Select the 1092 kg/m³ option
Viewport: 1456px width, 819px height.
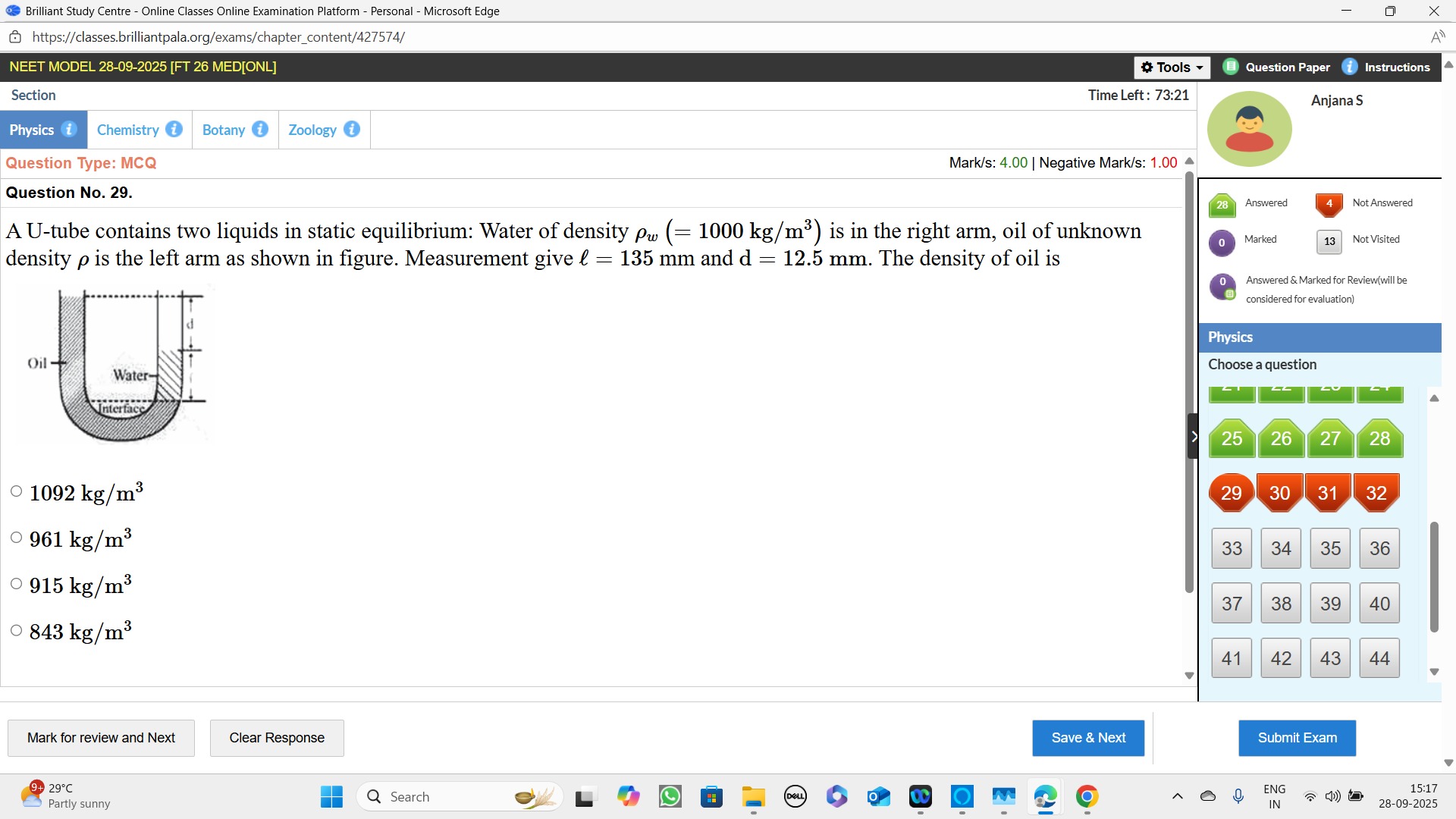(17, 491)
